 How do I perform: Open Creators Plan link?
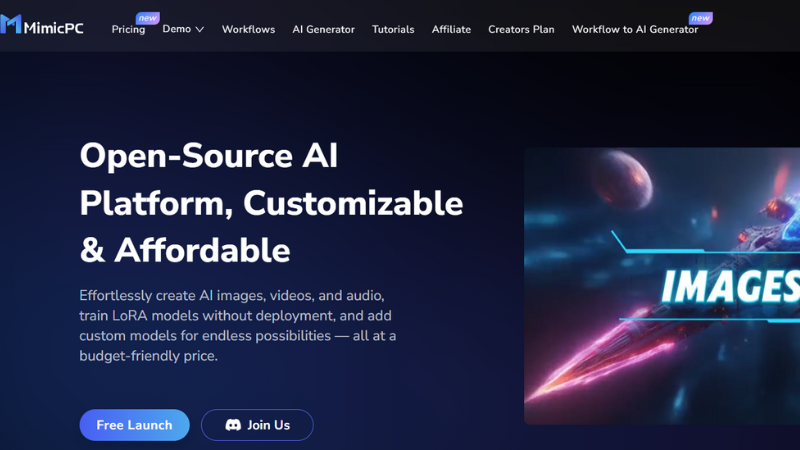pyautogui.click(x=521, y=30)
